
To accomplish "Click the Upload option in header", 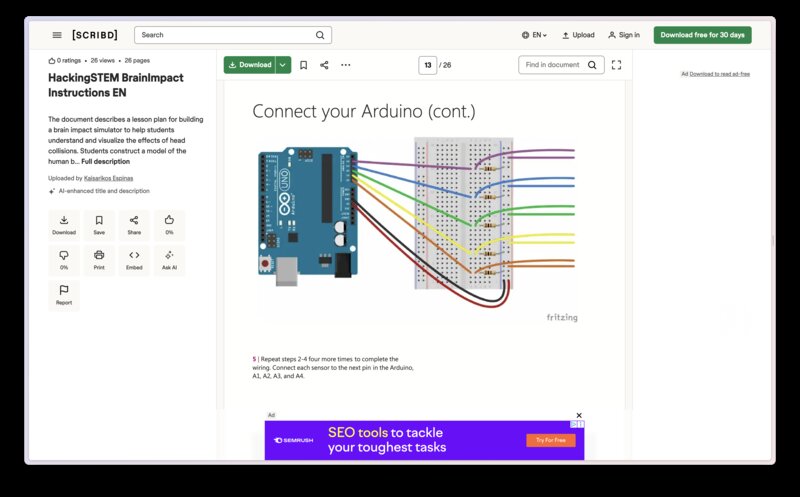I will pos(578,35).
